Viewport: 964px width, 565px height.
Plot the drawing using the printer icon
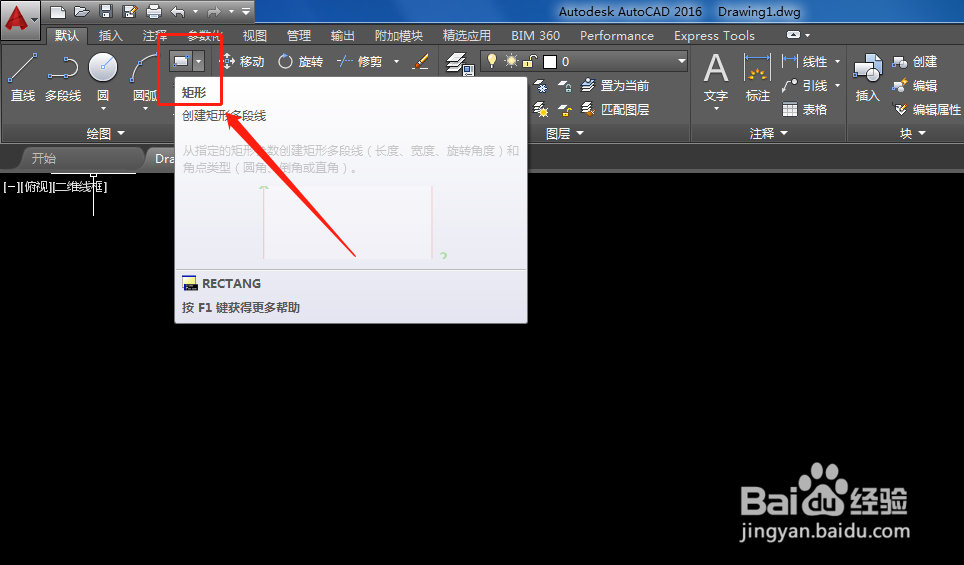[x=154, y=12]
